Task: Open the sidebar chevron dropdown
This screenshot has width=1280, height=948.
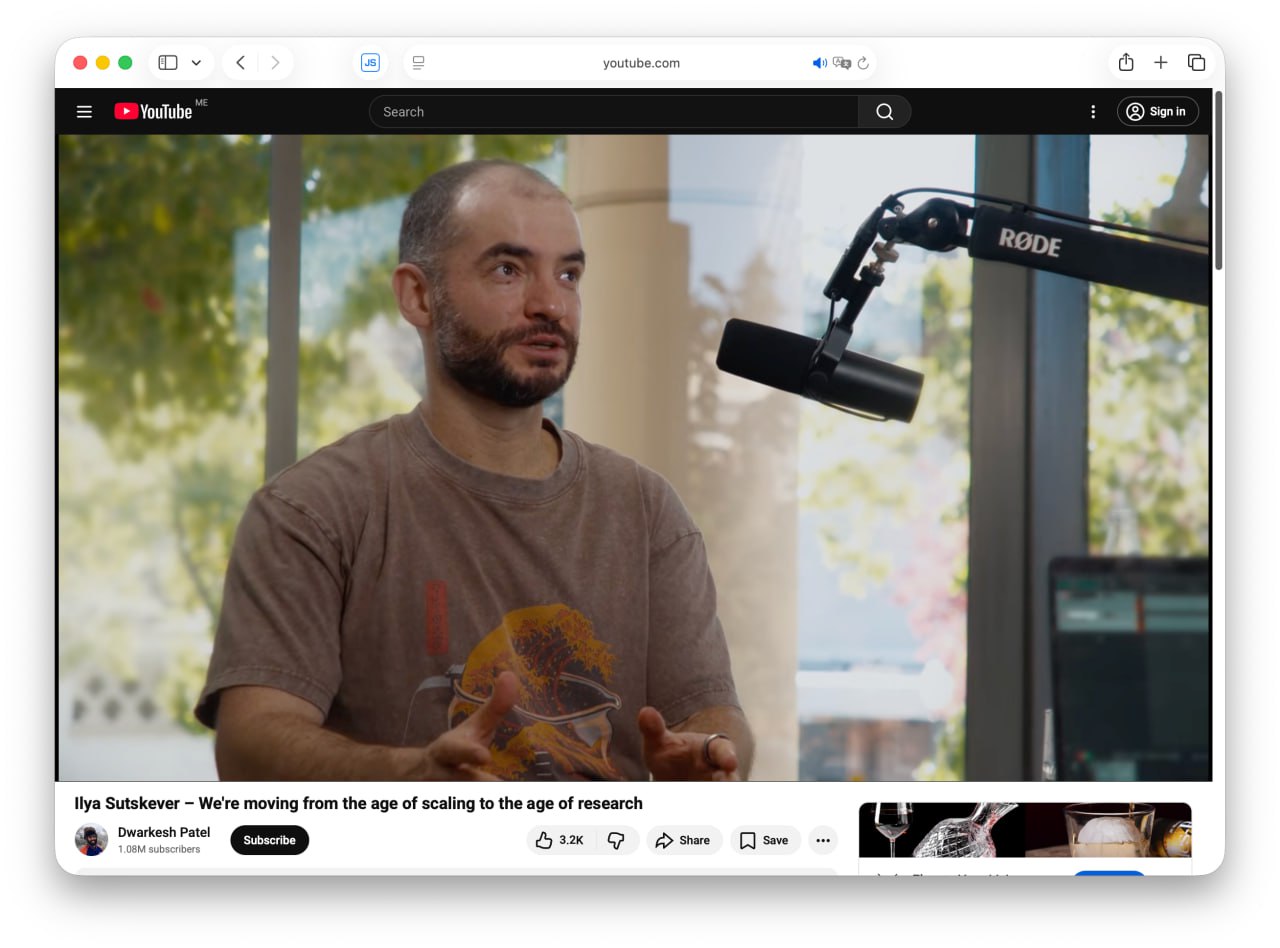Action: [x=196, y=62]
